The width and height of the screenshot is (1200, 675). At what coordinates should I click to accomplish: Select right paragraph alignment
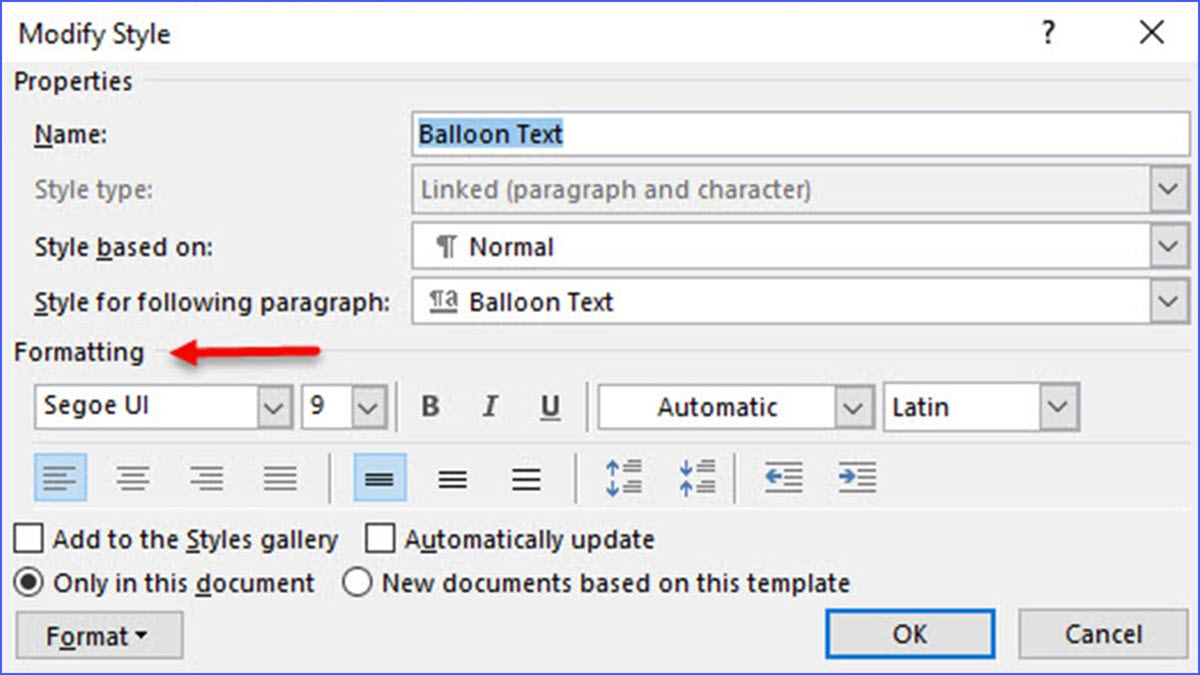(206, 477)
